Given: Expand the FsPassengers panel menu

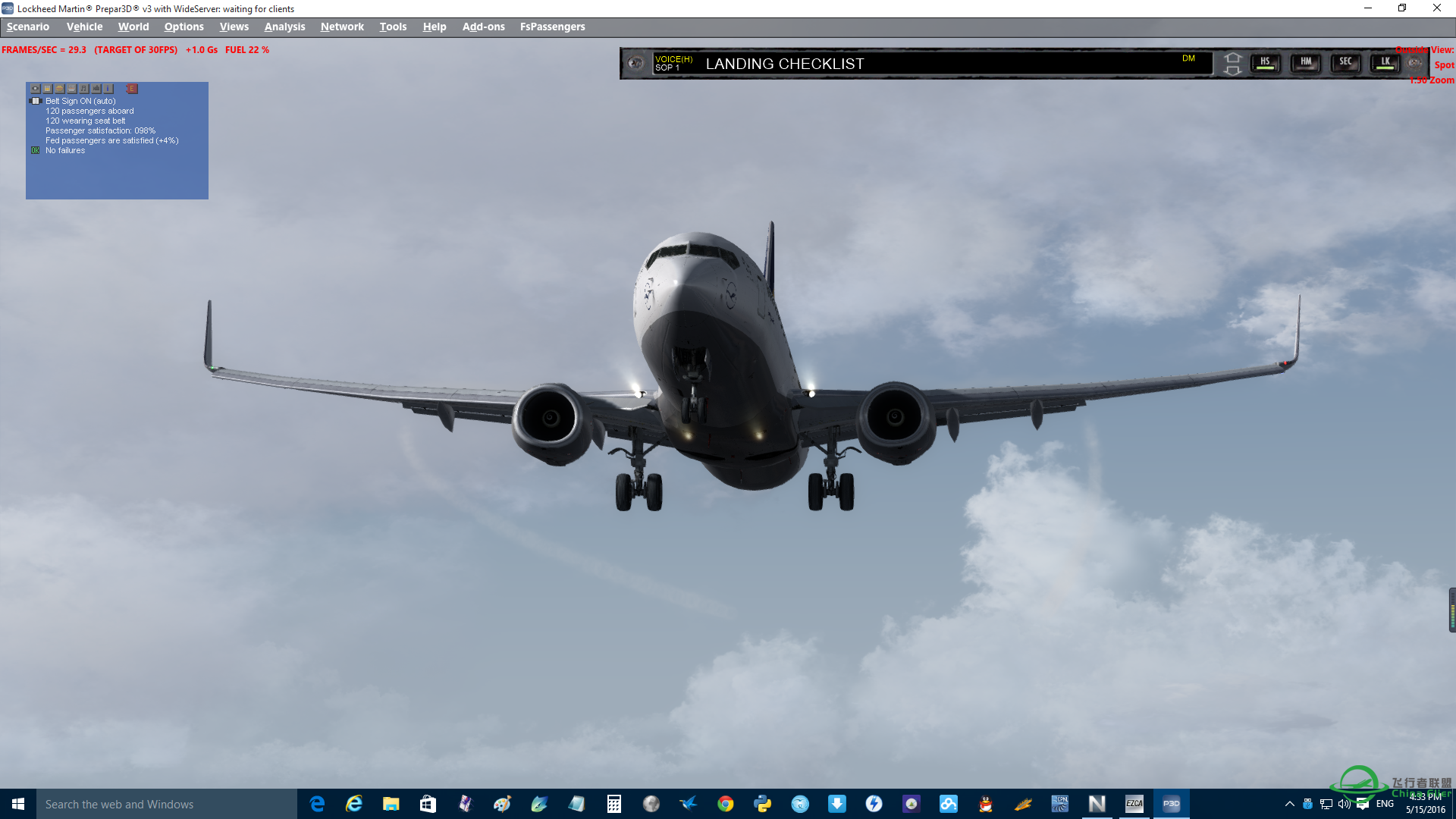Looking at the screenshot, I should (553, 26).
